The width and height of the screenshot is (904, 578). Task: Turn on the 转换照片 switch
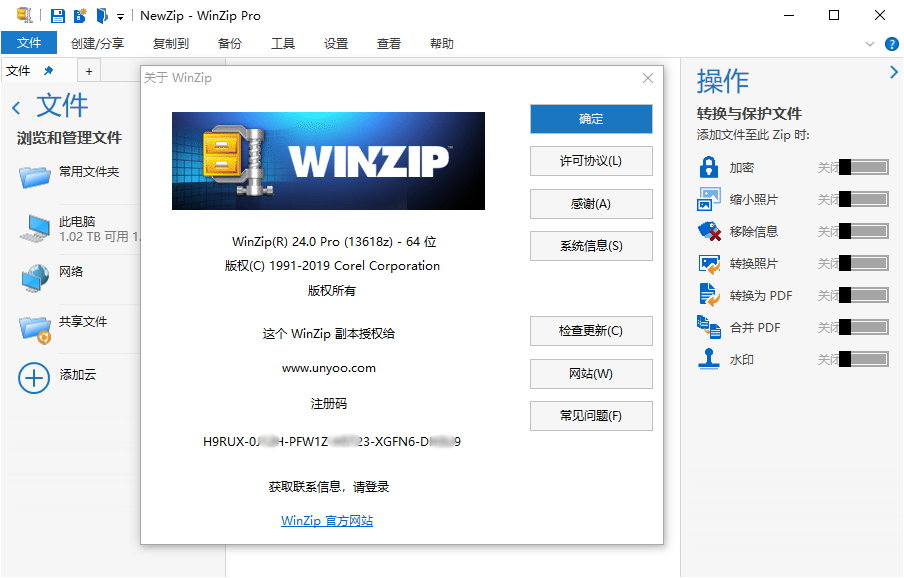pos(864,263)
